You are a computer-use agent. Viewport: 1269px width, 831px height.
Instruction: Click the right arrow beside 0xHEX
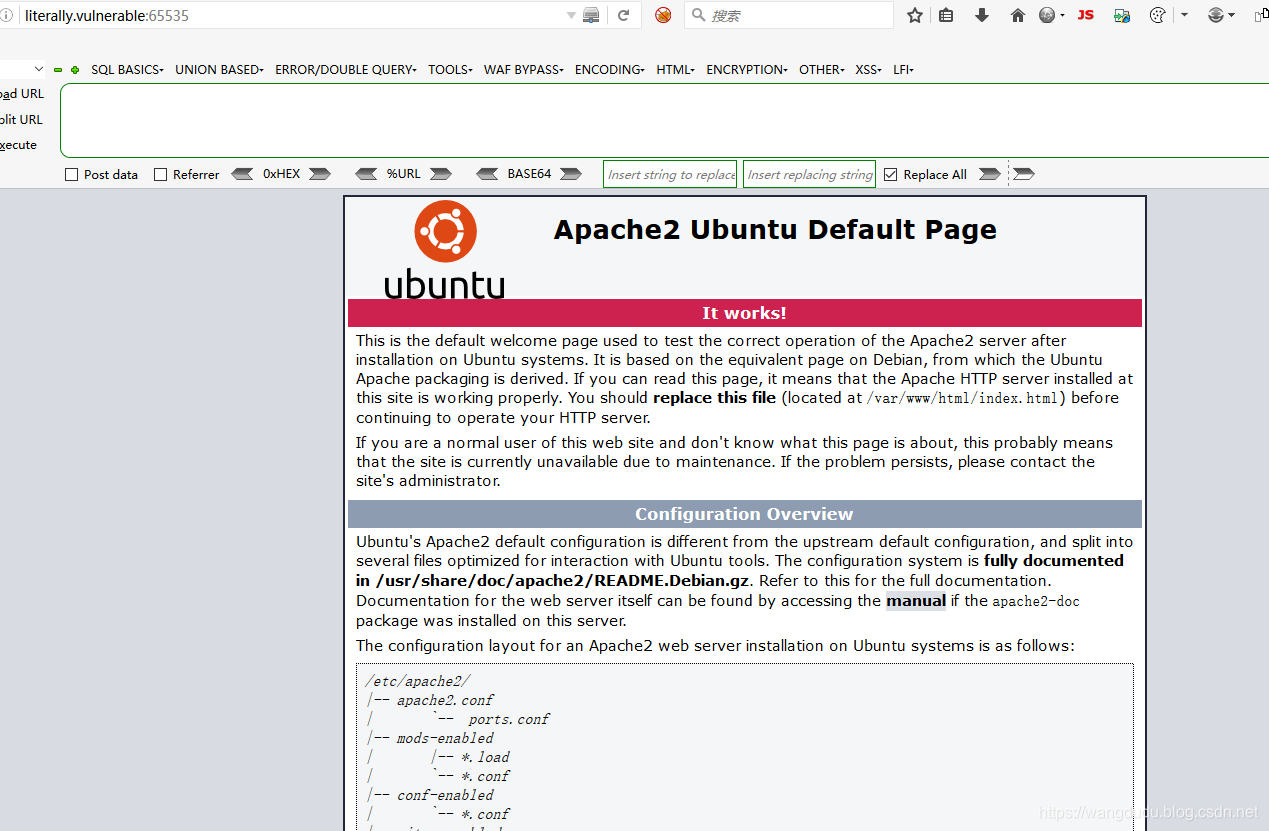[320, 174]
